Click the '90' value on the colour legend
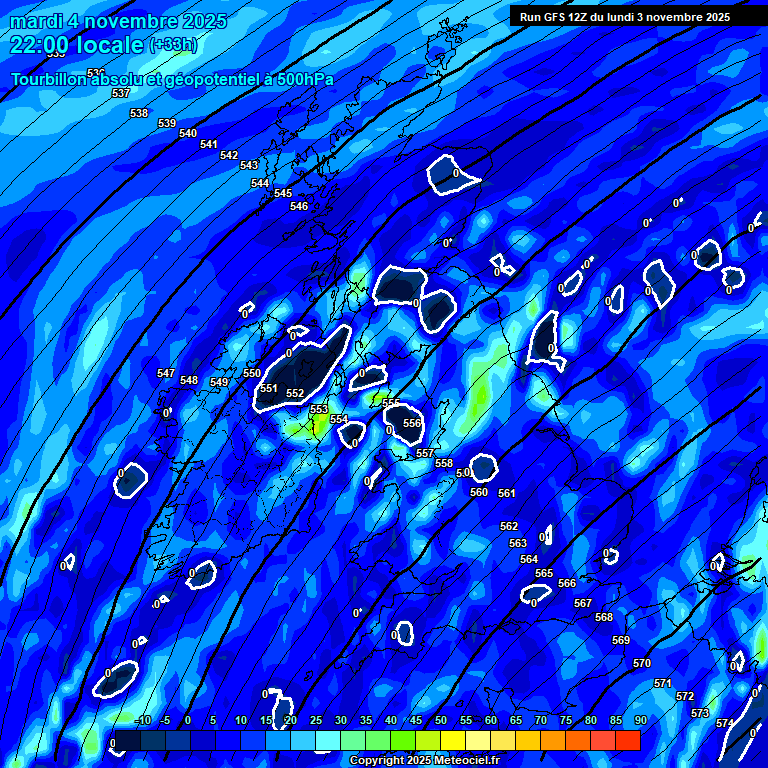The width and height of the screenshot is (768, 768). 641,720
